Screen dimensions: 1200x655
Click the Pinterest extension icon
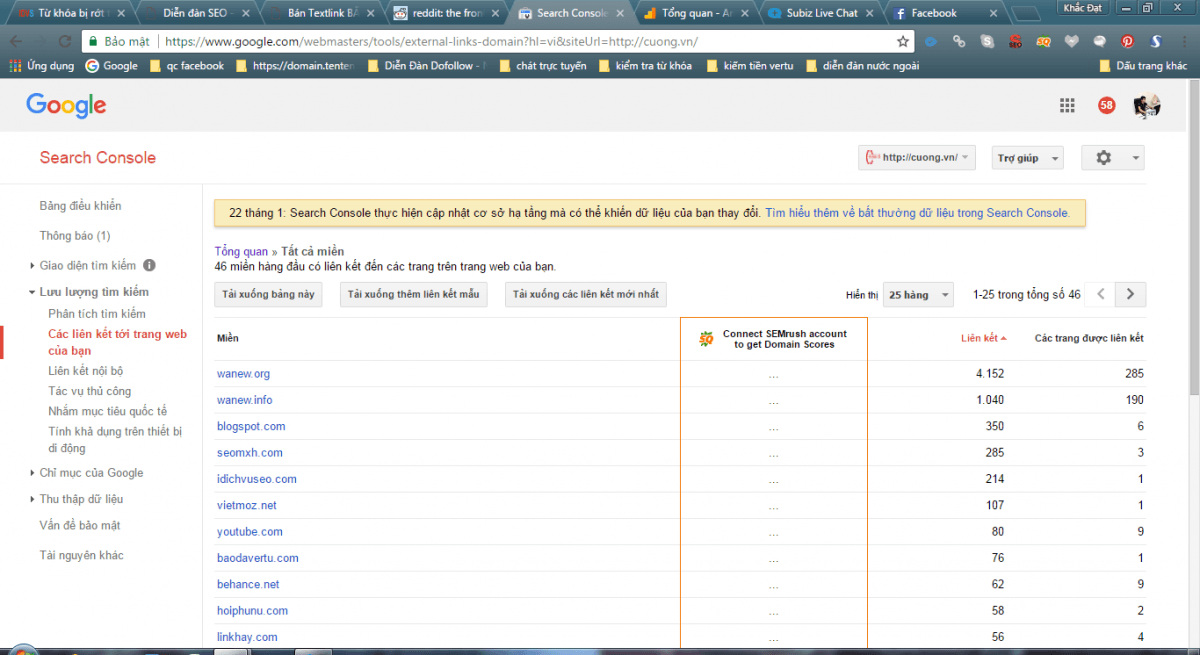1127,42
